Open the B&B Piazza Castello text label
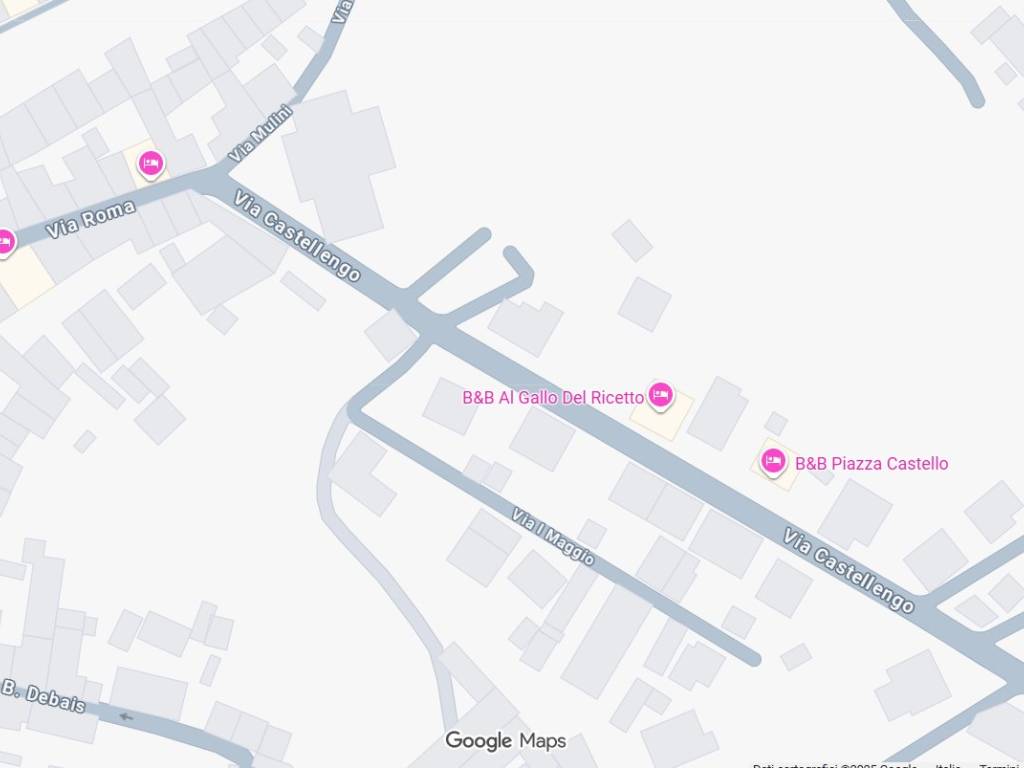1024x768 pixels. coord(871,464)
